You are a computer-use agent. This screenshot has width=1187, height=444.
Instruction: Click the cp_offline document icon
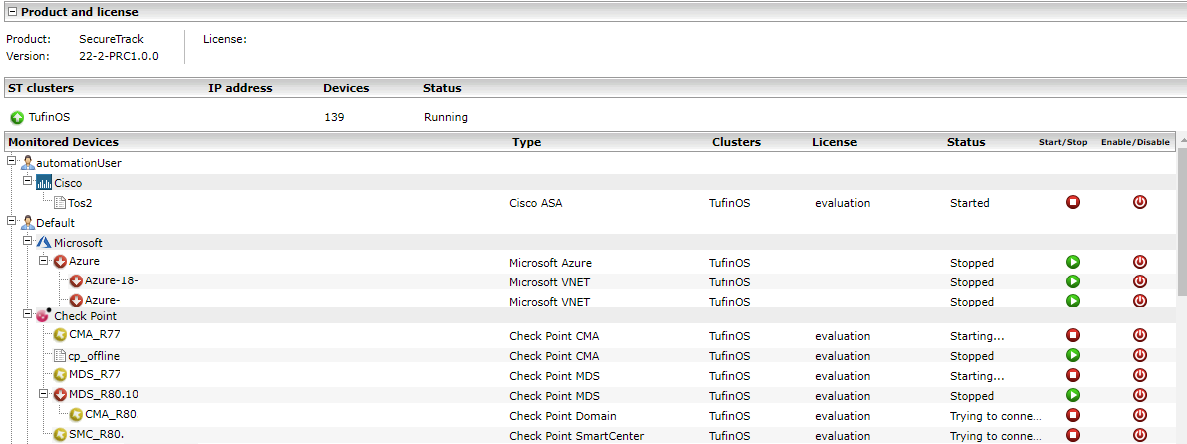61,356
